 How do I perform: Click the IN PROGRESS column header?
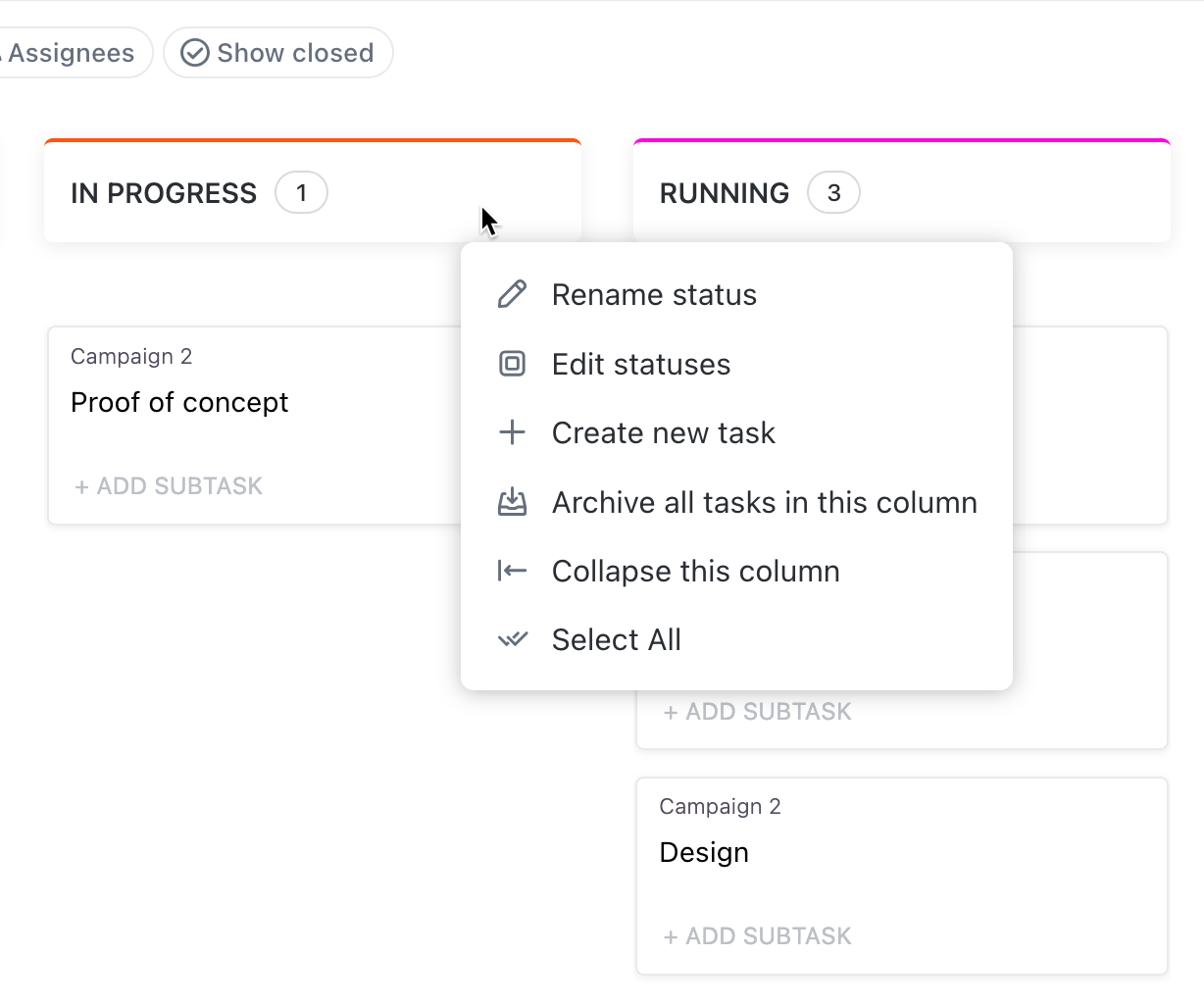(x=164, y=193)
